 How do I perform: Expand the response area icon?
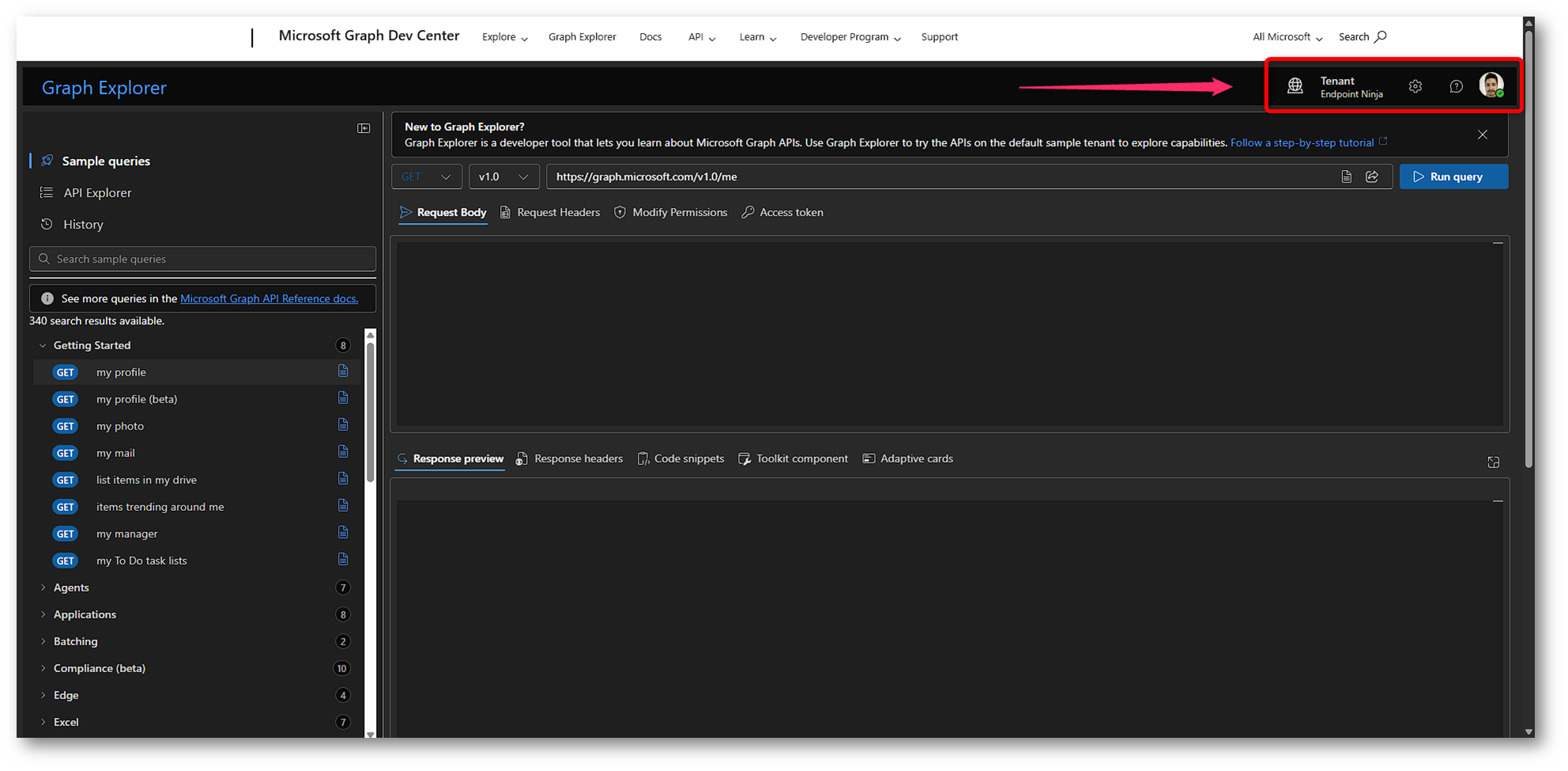pos(1493,462)
